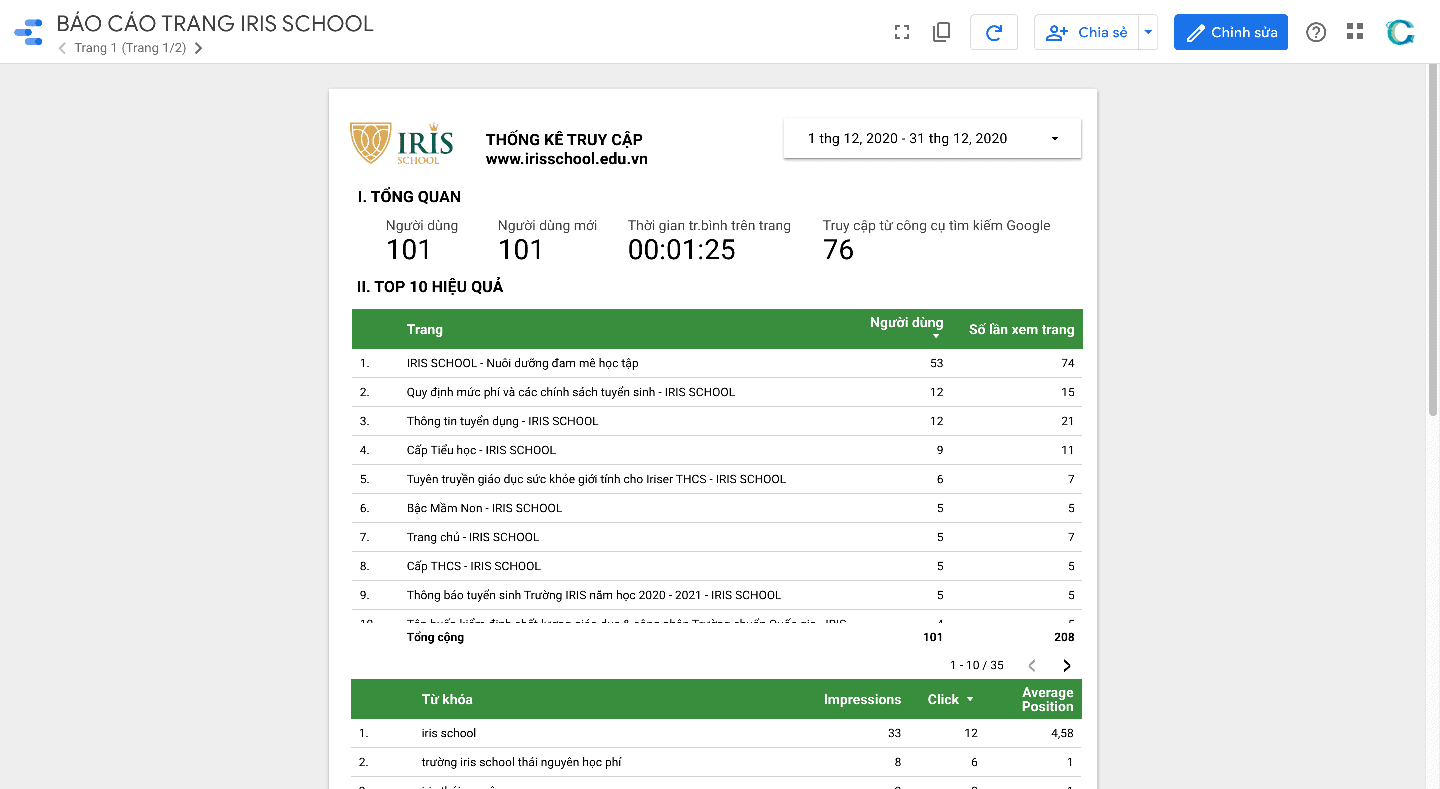Select row Quy định mức phí và các chính sách tuyển sinh
The image size is (1440, 789).
click(x=716, y=392)
